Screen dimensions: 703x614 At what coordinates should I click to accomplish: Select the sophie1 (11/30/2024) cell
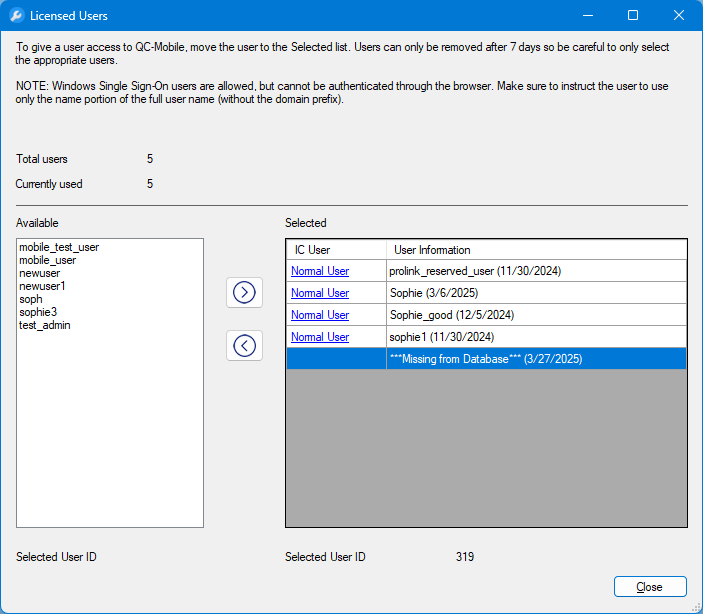pos(536,337)
